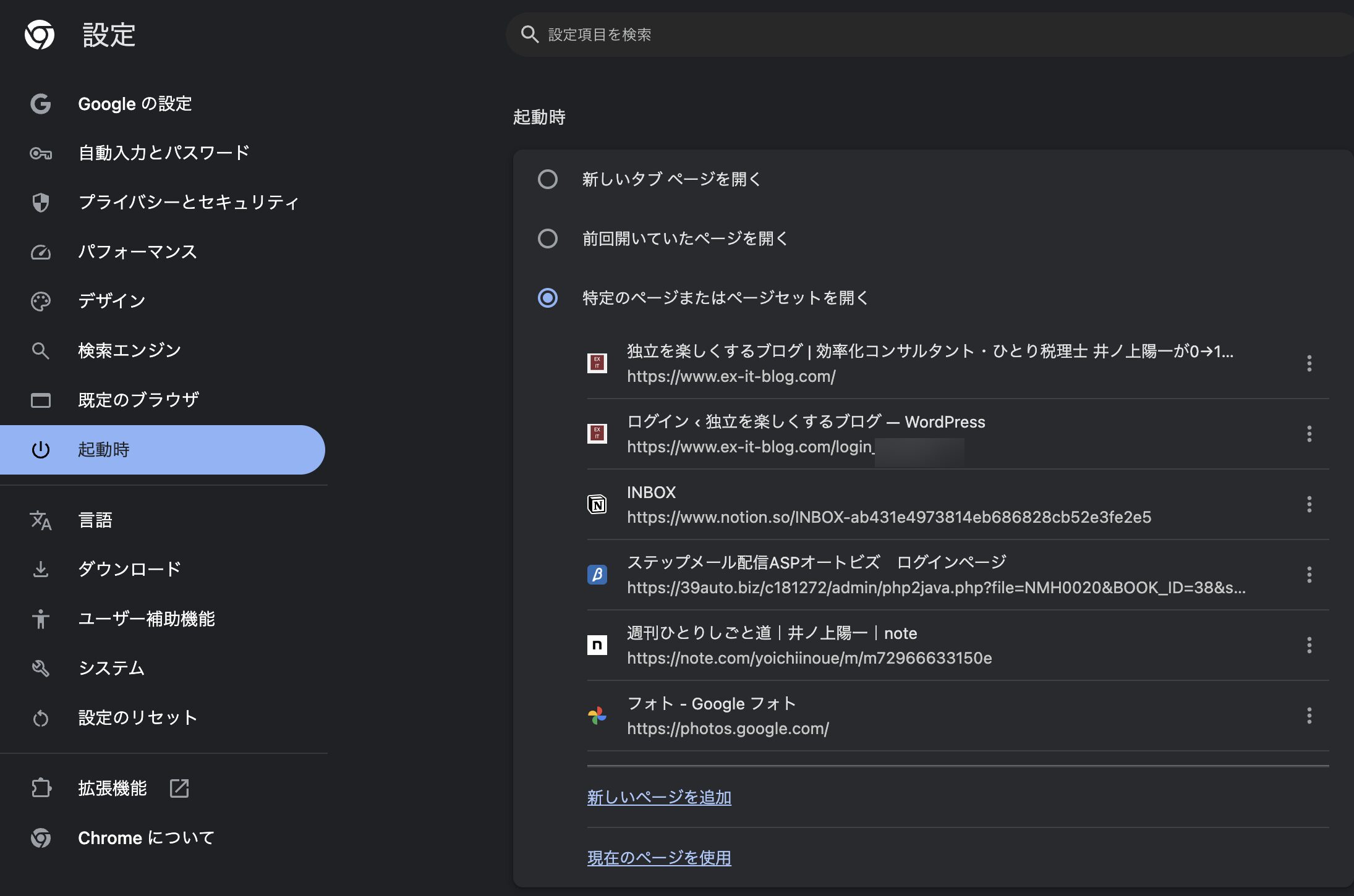This screenshot has height=896, width=1354.
Task: Open three-dot menu for note.com entry
Action: point(1309,645)
